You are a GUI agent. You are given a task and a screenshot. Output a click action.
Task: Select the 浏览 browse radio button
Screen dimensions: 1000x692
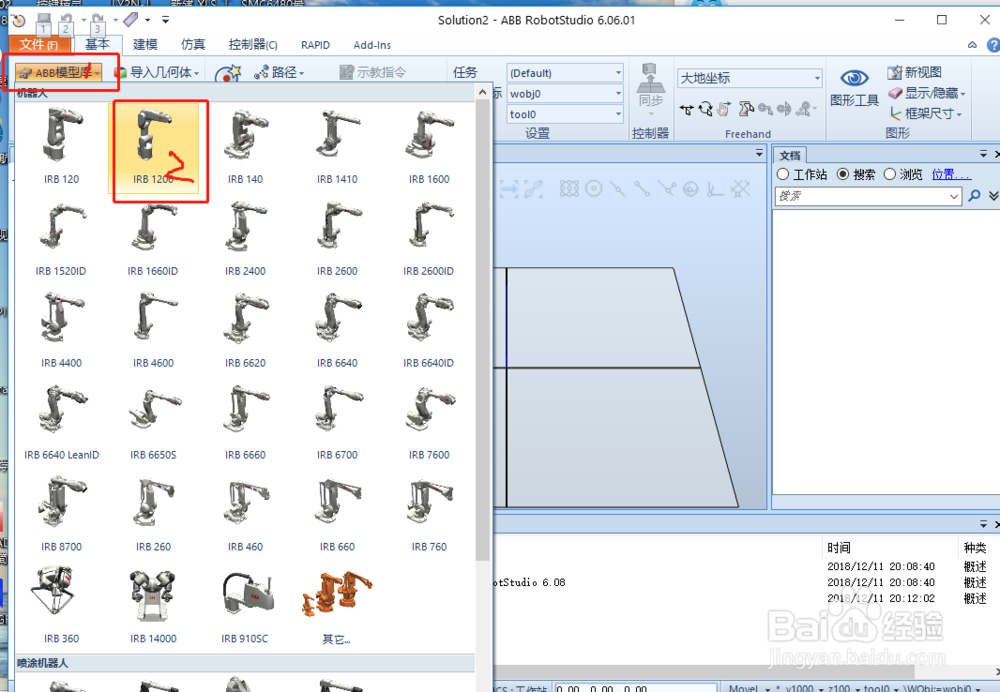[x=890, y=174]
